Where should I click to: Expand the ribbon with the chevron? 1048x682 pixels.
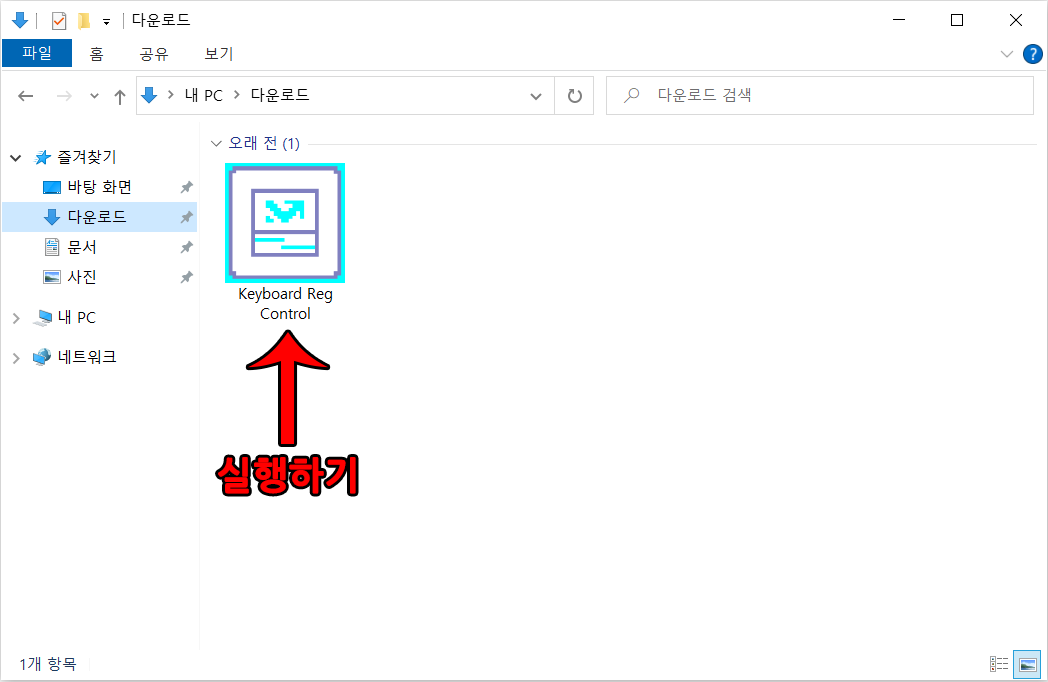[1007, 53]
